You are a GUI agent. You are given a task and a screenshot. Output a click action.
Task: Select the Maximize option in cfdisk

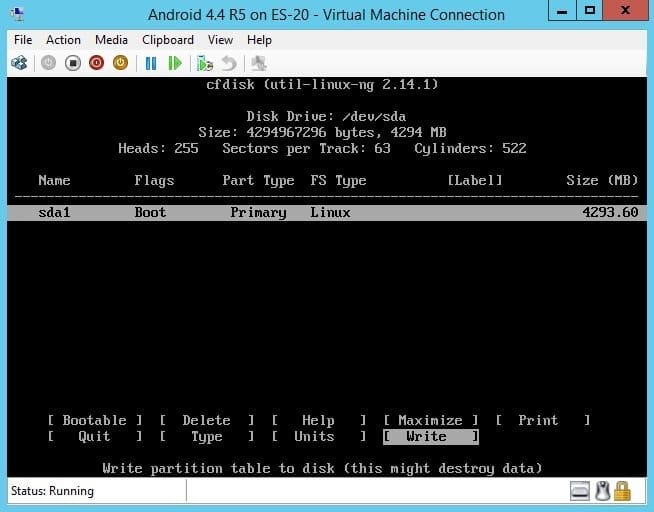431,420
